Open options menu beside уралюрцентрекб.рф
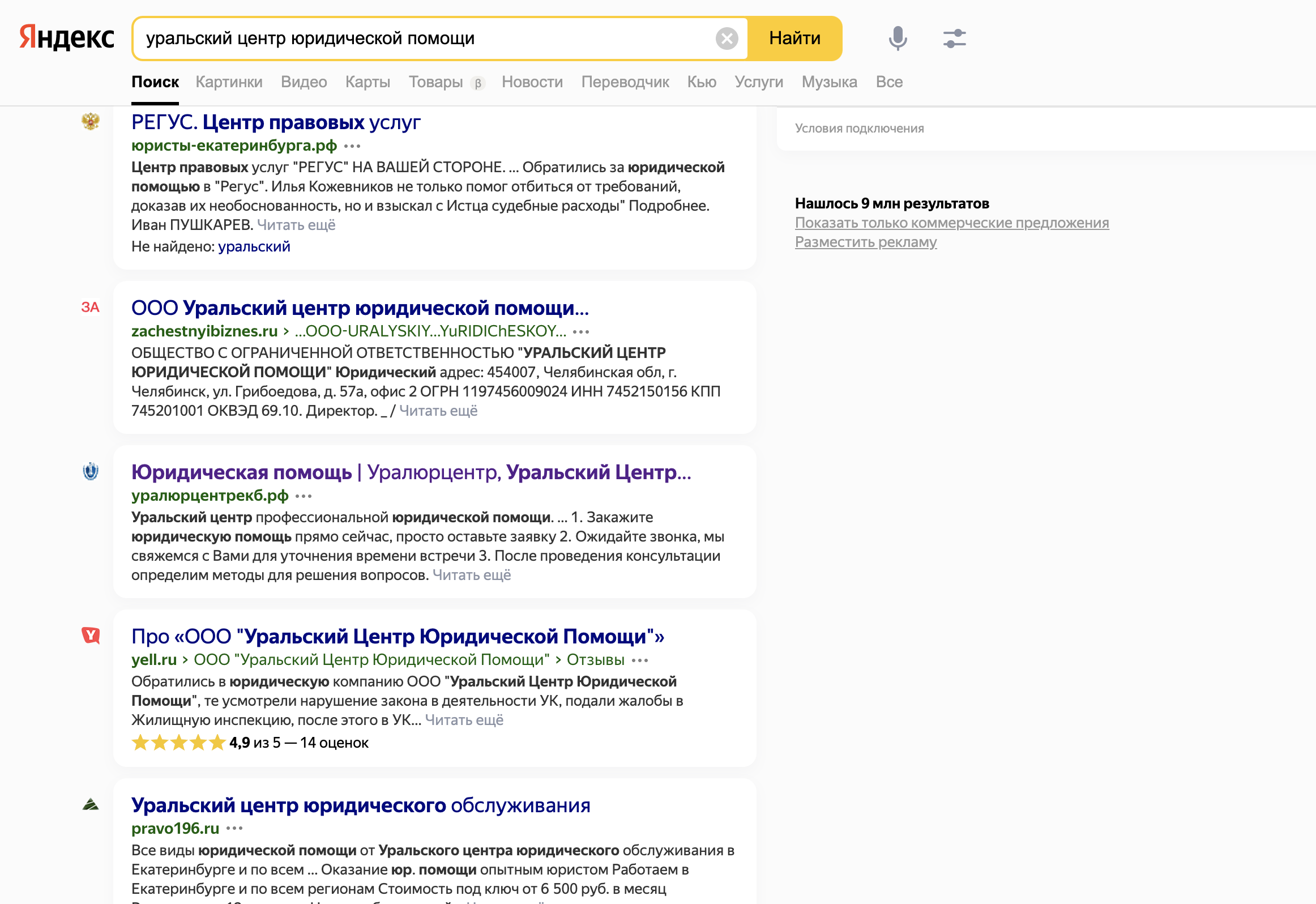1316x904 pixels. (304, 496)
